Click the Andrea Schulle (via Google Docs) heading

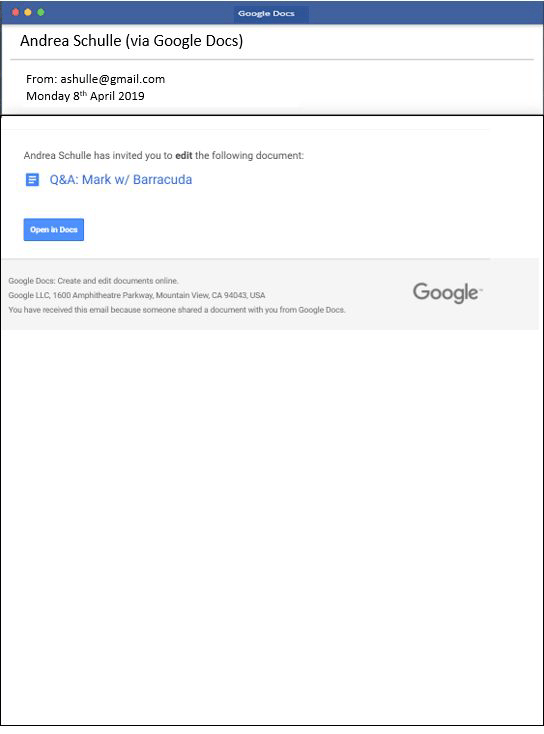pyautogui.click(x=132, y=41)
